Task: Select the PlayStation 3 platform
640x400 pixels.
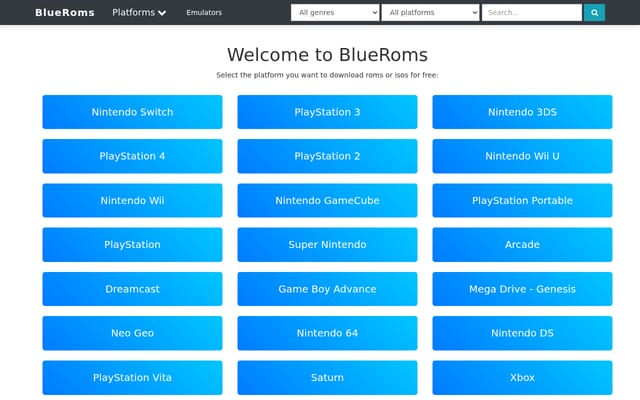Action: coord(327,112)
